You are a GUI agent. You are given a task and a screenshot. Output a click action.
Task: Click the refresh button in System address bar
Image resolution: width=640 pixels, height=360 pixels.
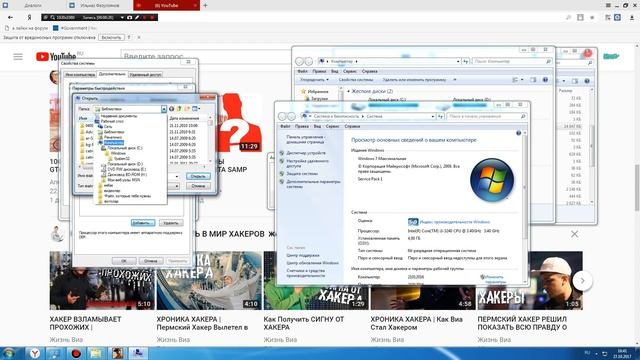tap(440, 117)
